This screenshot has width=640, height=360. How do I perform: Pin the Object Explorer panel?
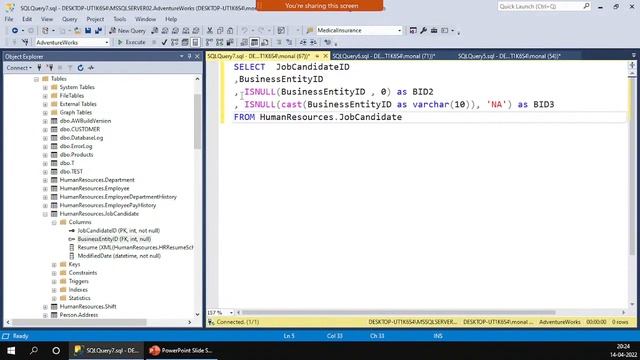[189, 56]
